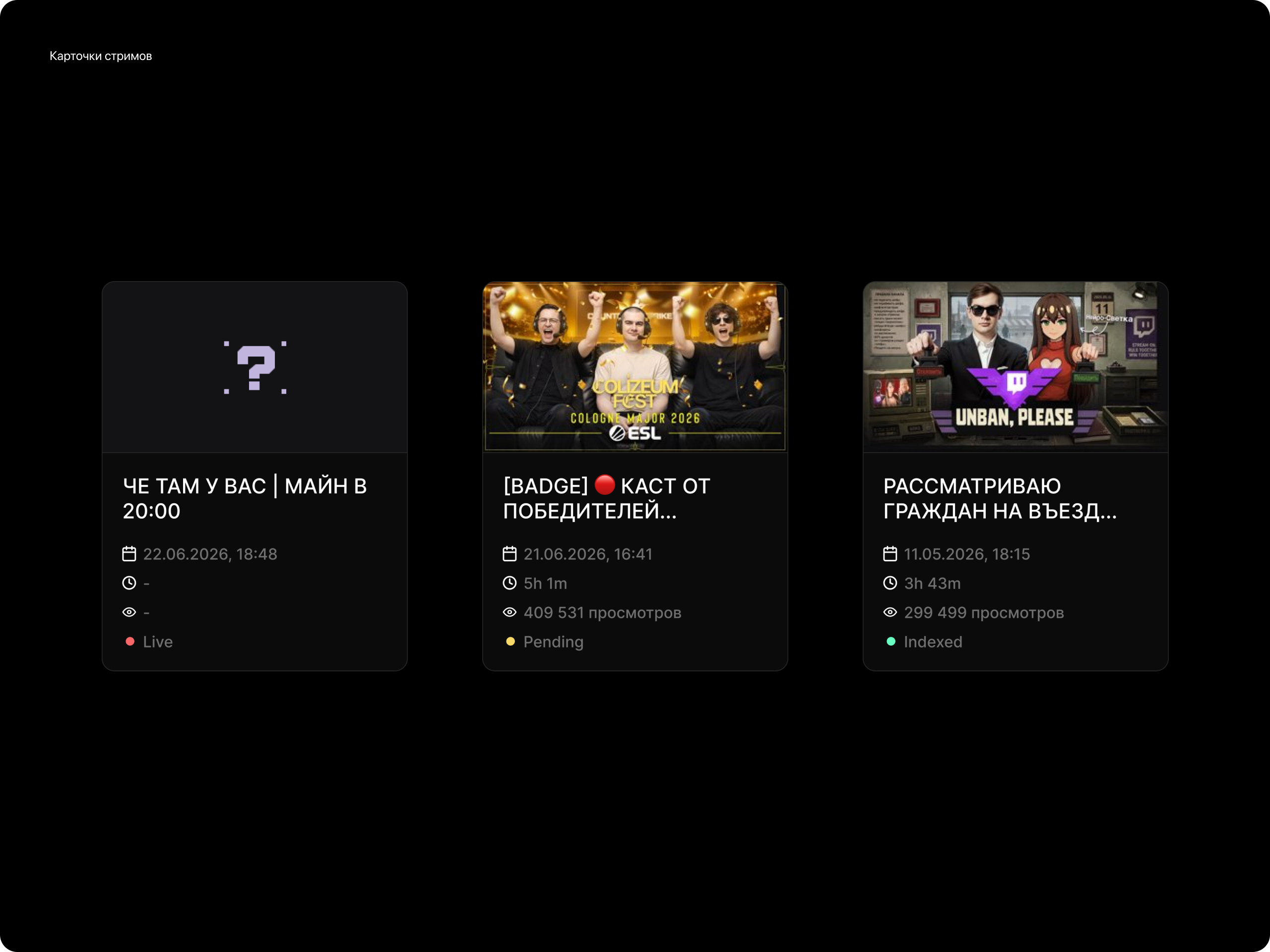The width and height of the screenshot is (1270, 952).
Task: Click the 'Live' status label
Action: pos(158,642)
